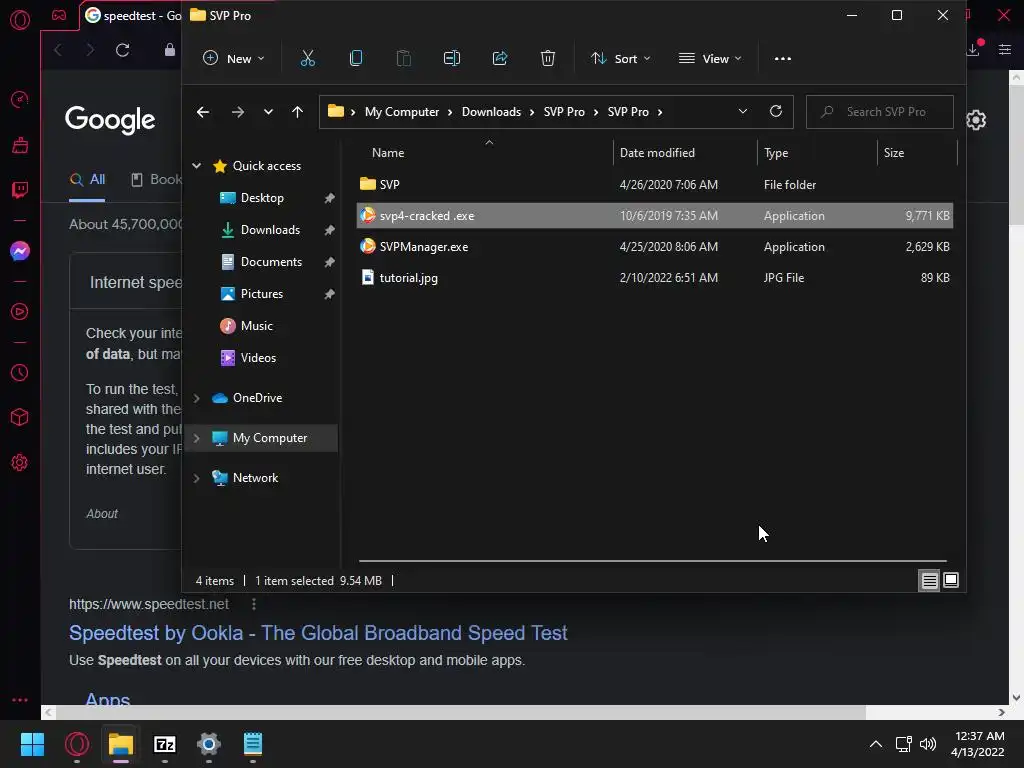Go up one folder level
Screen dimensions: 1024x768
coord(297,112)
